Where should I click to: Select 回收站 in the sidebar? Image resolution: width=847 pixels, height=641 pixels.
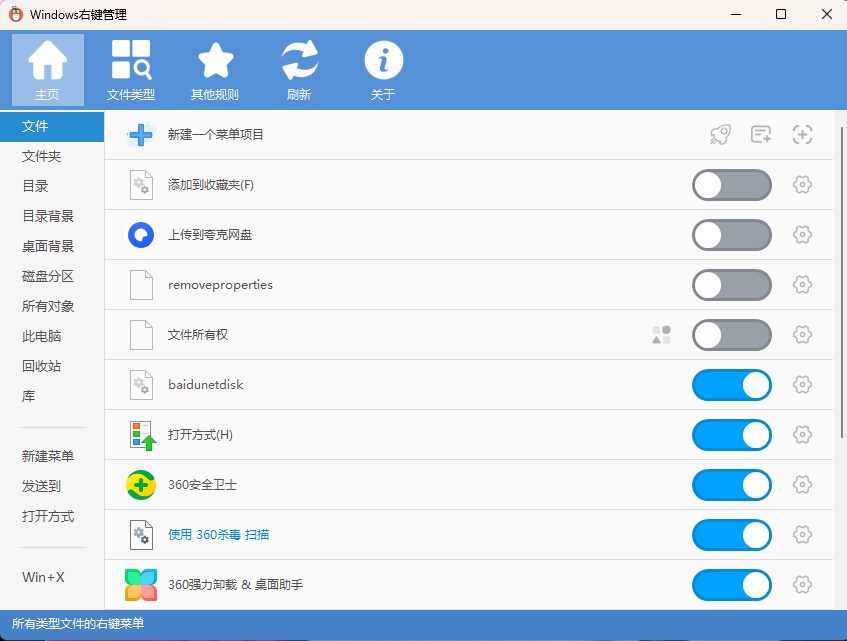pyautogui.click(x=52, y=366)
